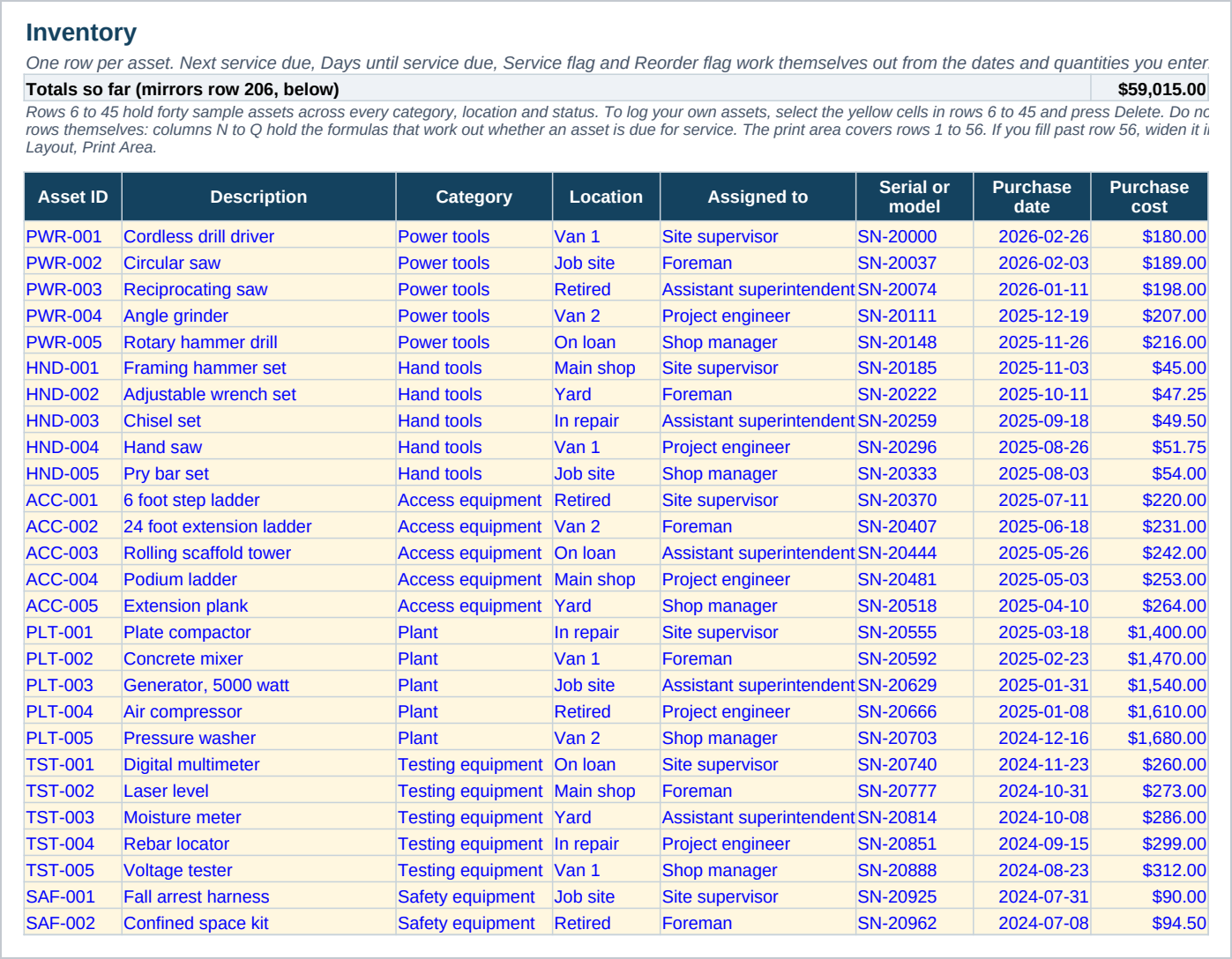
Task: Click purchase cost $1,470.00
Action: [x=1149, y=658]
